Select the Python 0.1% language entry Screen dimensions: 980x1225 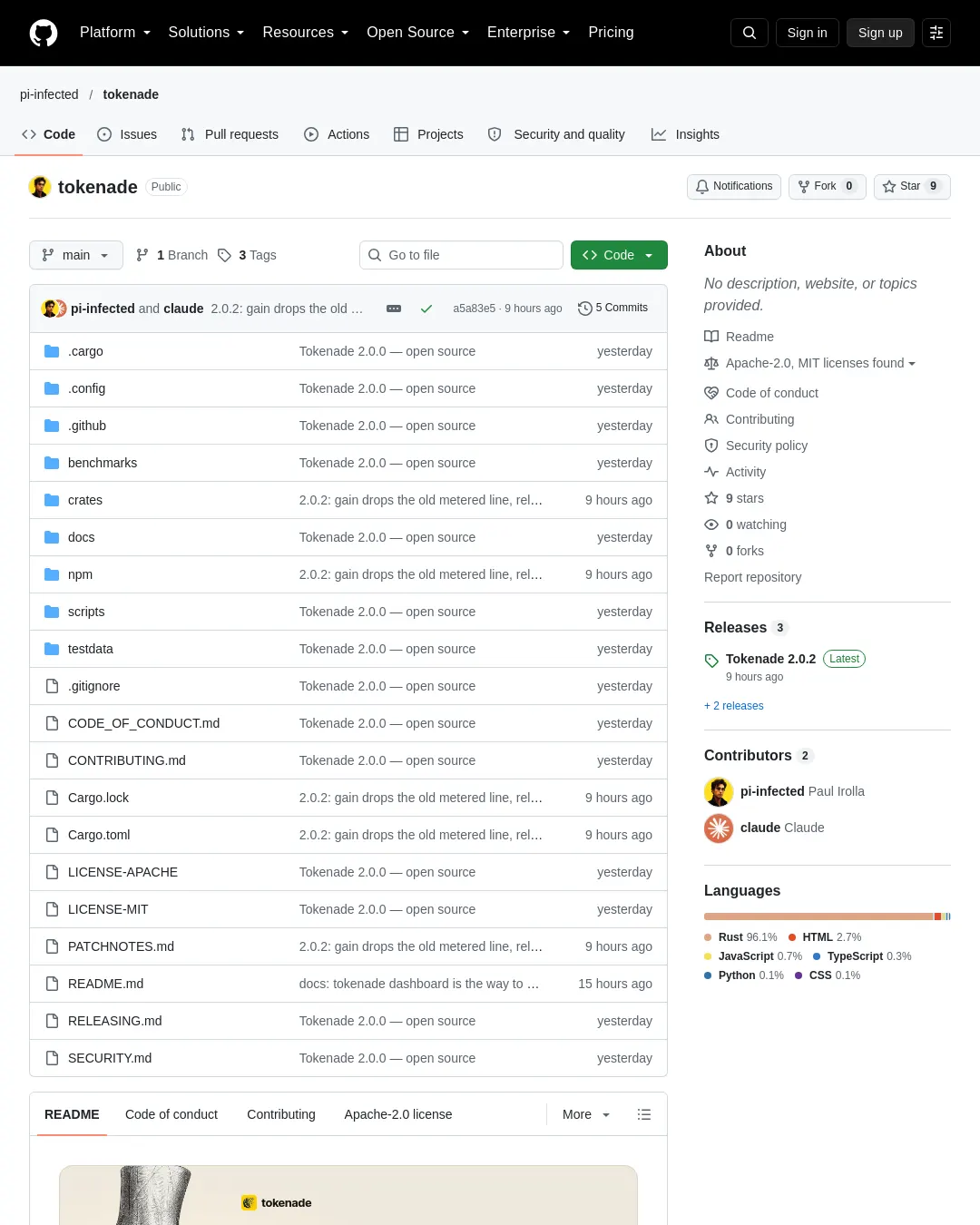tap(744, 975)
